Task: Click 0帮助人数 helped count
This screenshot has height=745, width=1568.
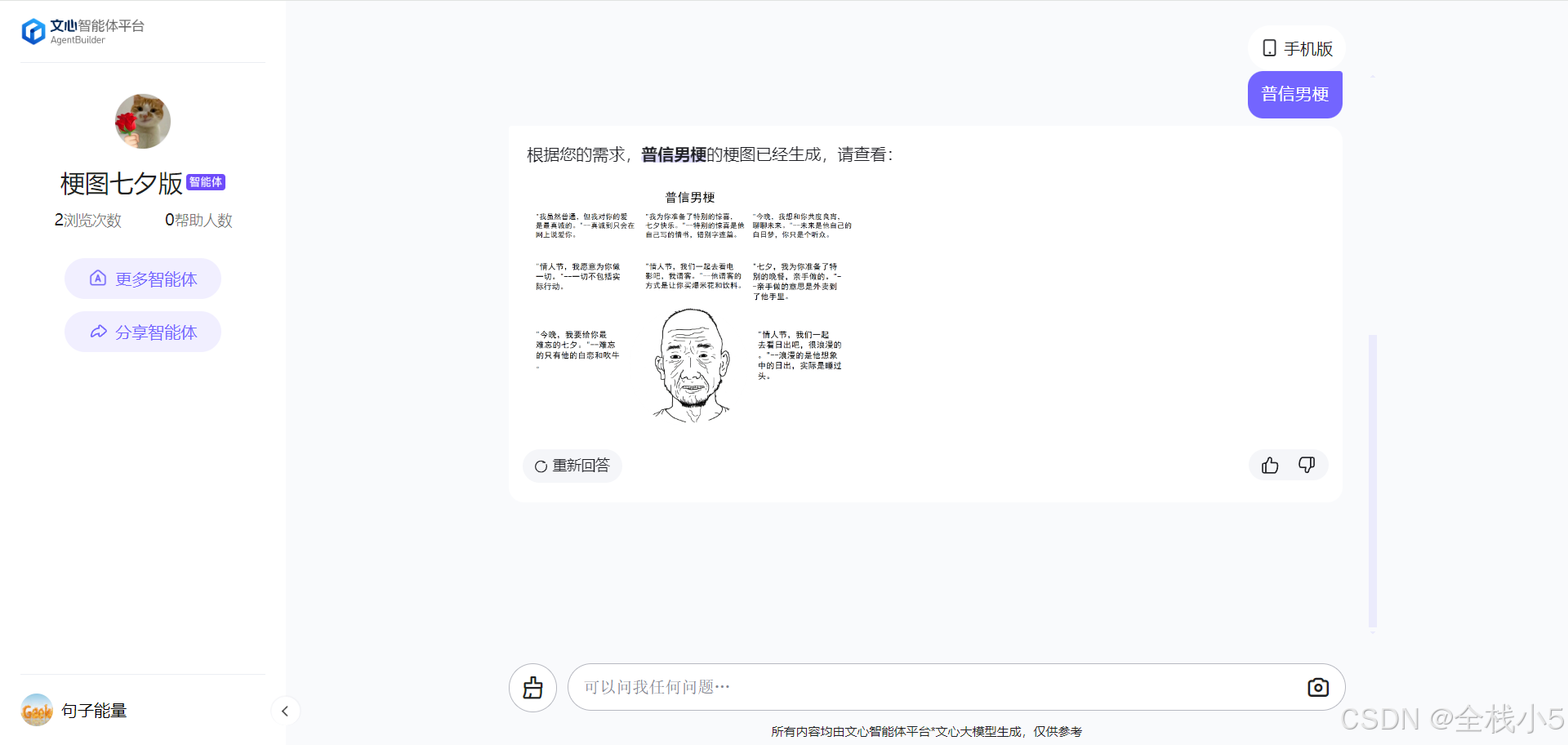Action: 198,220
